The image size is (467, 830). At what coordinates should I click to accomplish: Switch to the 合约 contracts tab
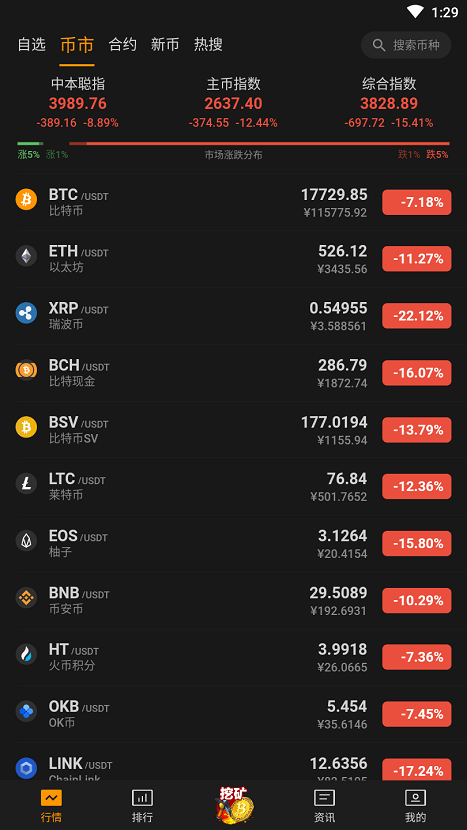coord(122,45)
